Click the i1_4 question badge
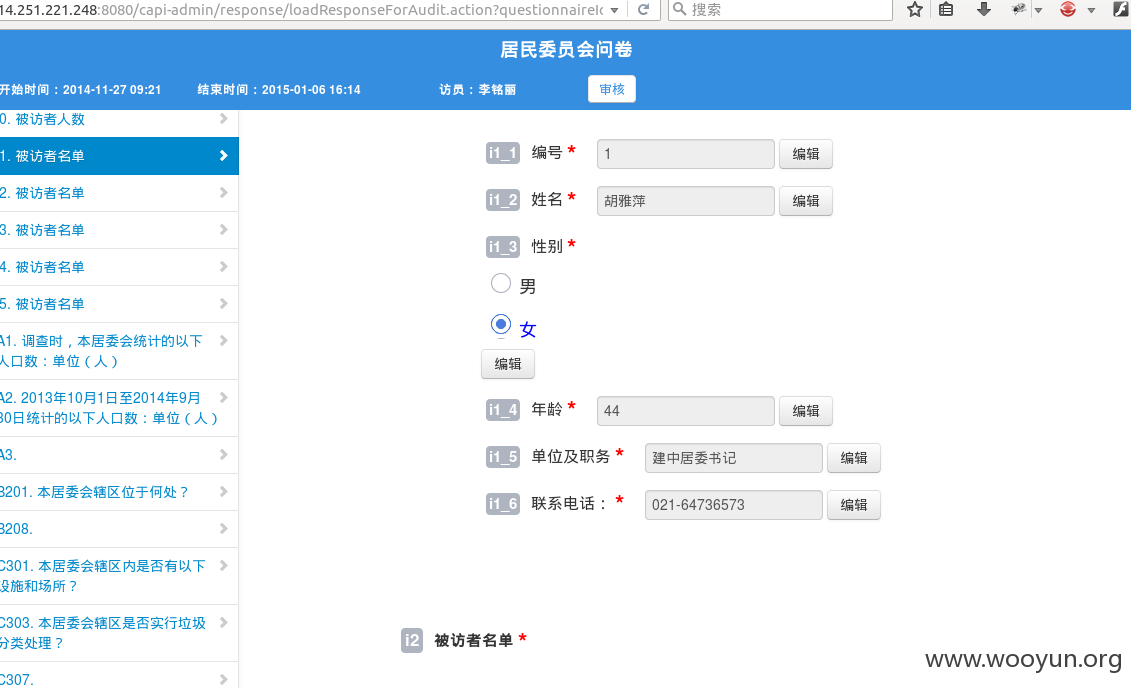Image resolution: width=1131 pixels, height=688 pixels. click(503, 410)
